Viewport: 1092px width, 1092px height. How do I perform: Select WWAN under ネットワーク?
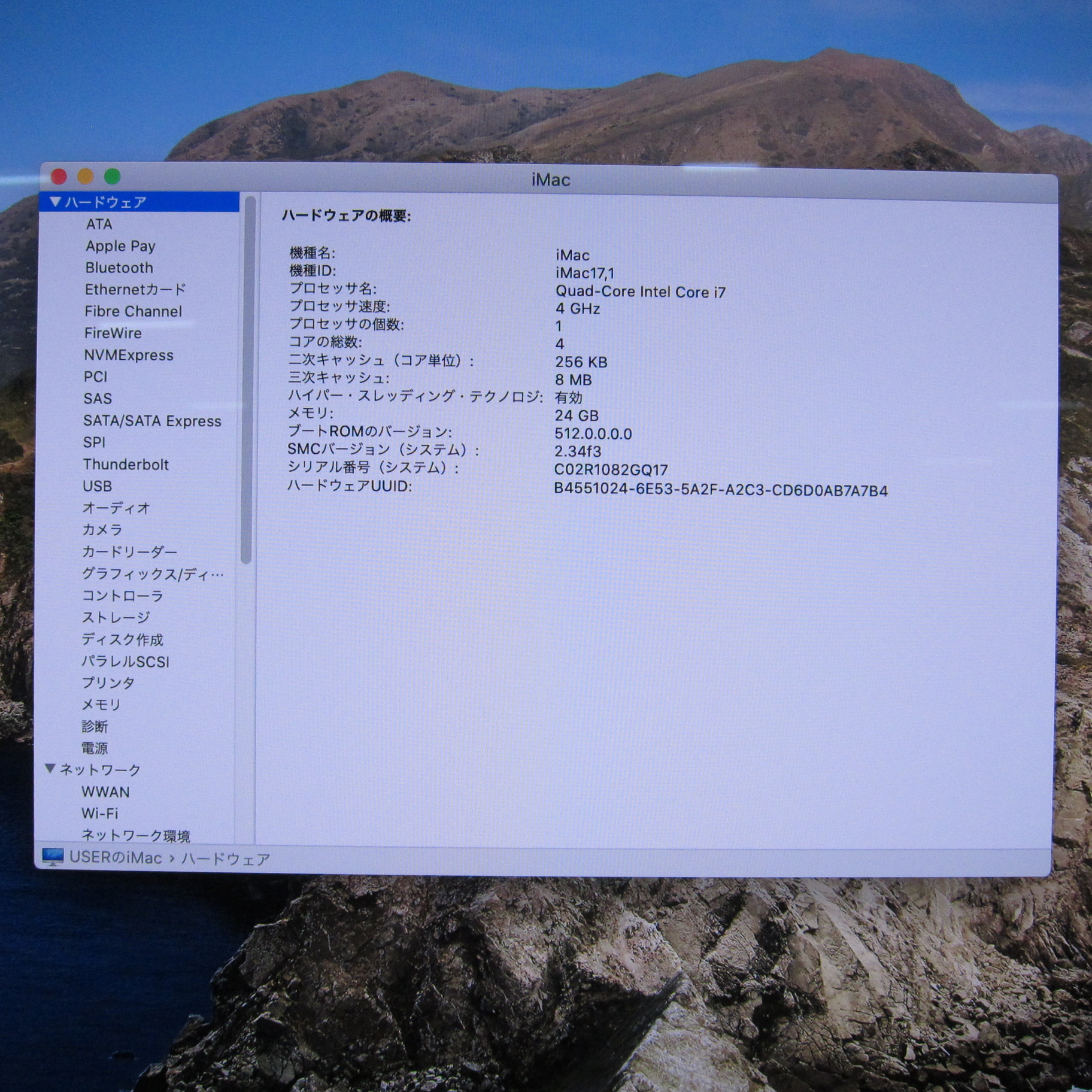pyautogui.click(x=105, y=792)
